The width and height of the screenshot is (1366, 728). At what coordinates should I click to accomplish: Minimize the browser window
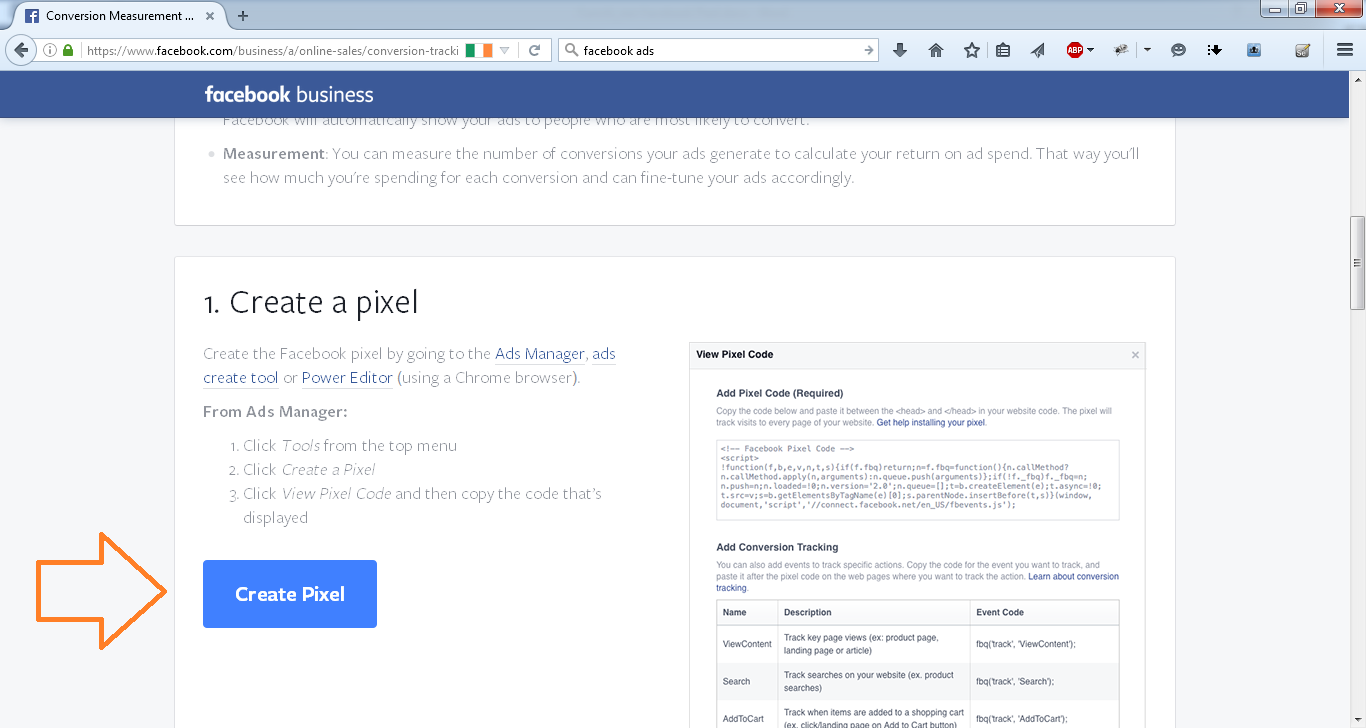1273,8
